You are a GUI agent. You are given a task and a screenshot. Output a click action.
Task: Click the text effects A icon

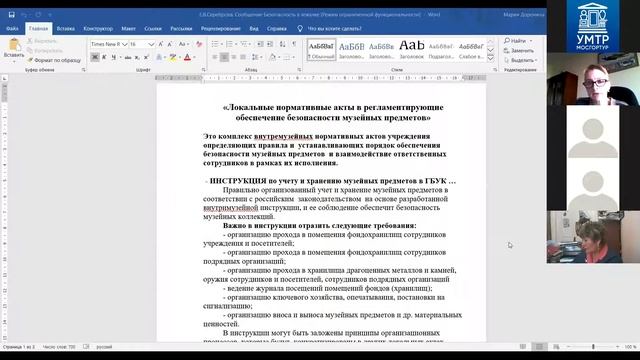coord(159,58)
